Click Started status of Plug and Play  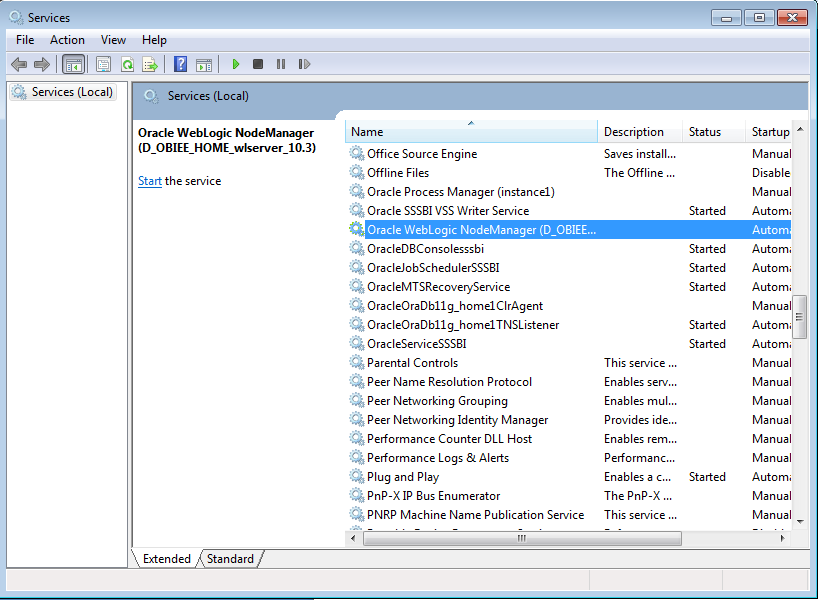[x=707, y=476]
